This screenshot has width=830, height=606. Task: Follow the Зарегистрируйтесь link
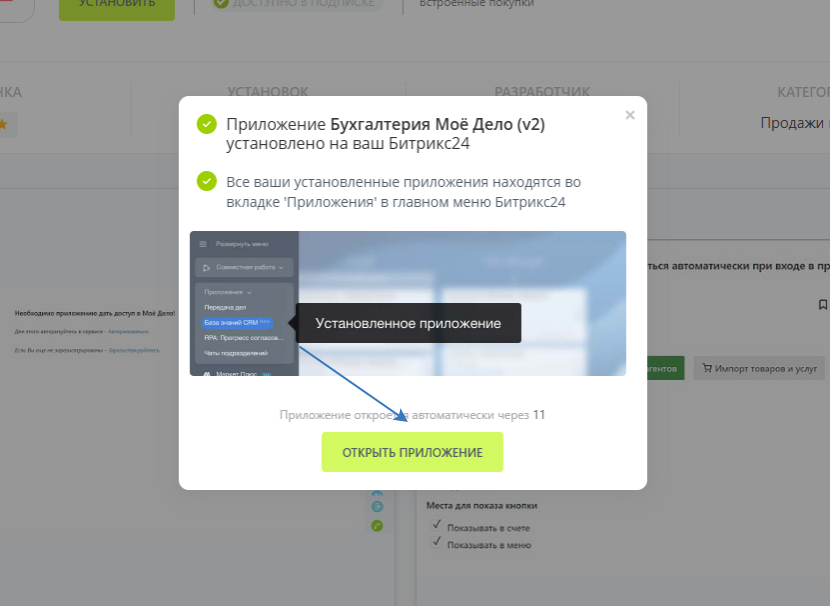click(134, 350)
